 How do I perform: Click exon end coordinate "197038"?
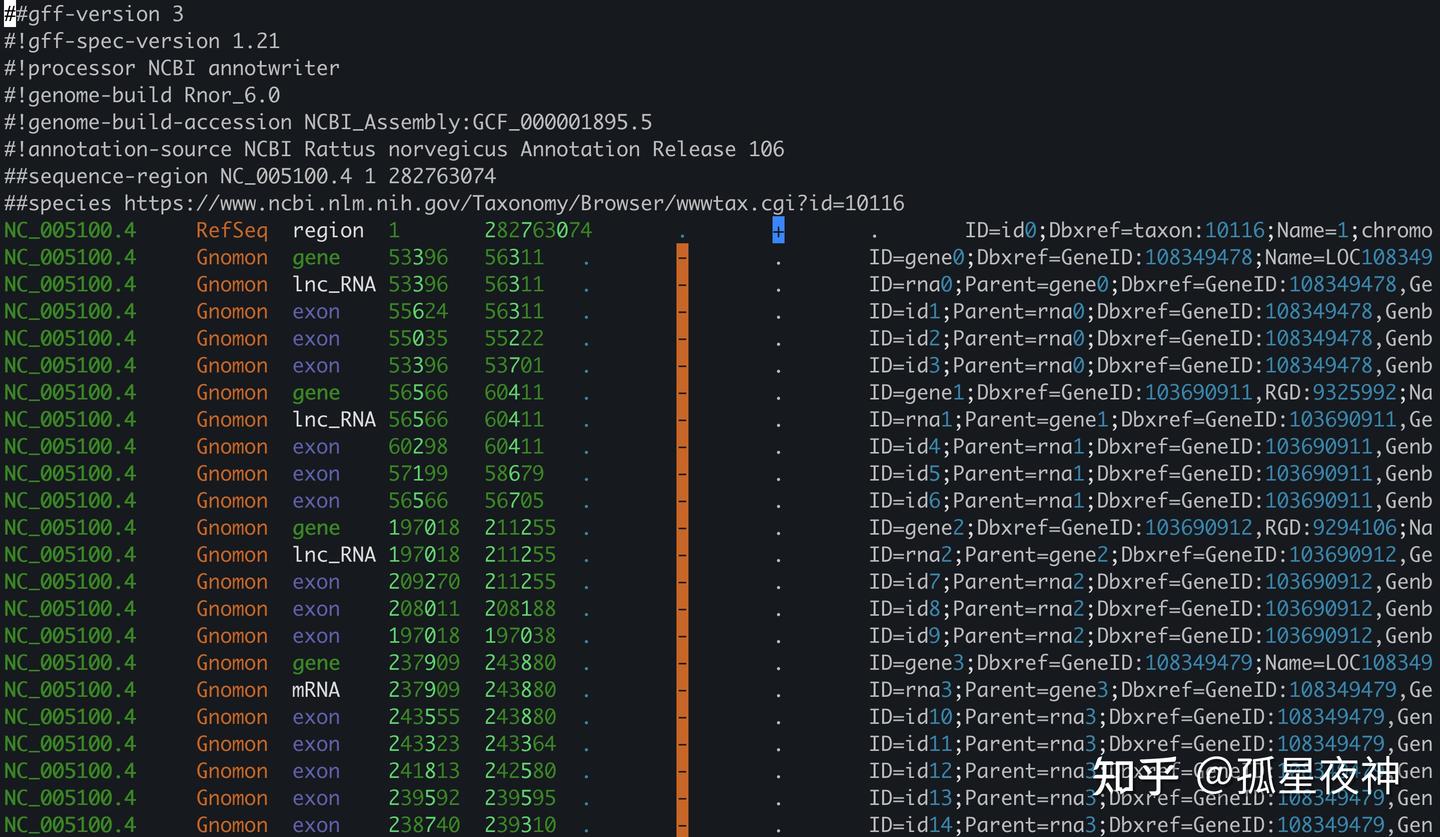tap(520, 635)
